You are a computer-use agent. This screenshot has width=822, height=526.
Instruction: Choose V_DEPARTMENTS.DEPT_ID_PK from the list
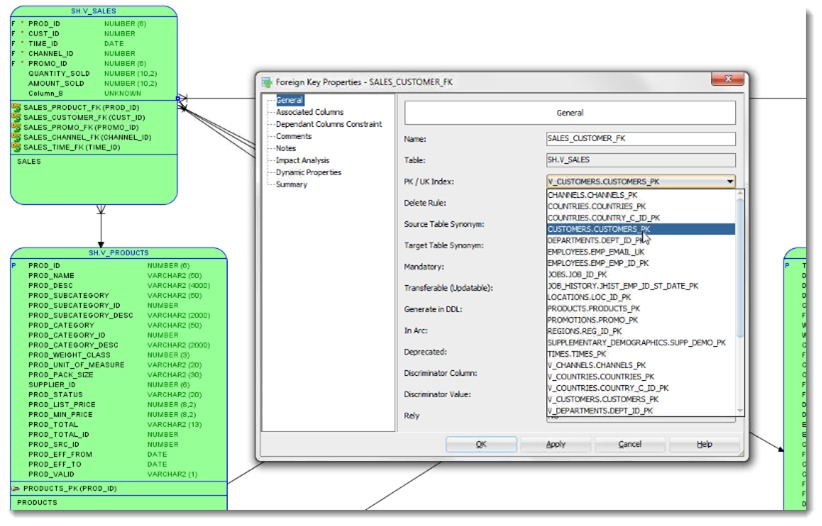pos(641,411)
